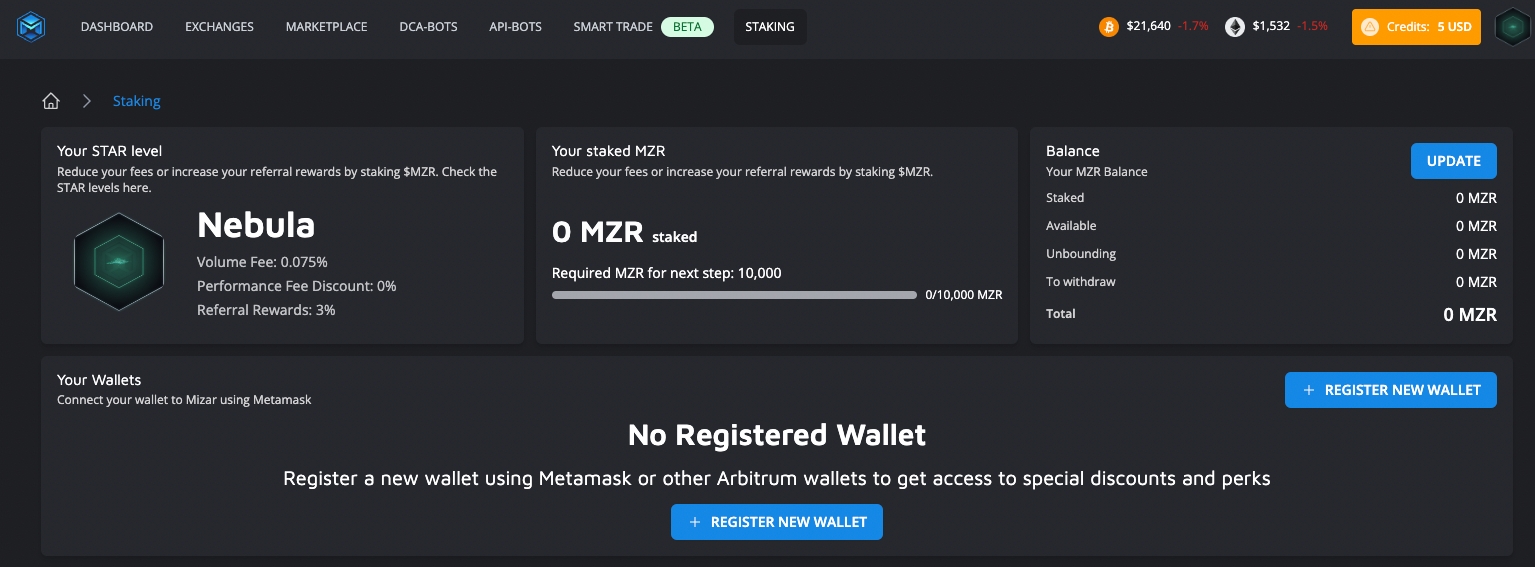Image resolution: width=1535 pixels, height=567 pixels.
Task: Click the staked MZR progress bar
Action: click(x=734, y=295)
